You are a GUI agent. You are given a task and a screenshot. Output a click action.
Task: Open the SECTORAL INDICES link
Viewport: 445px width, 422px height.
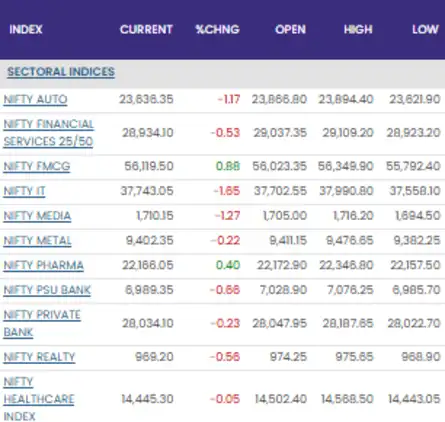pyautogui.click(x=61, y=72)
